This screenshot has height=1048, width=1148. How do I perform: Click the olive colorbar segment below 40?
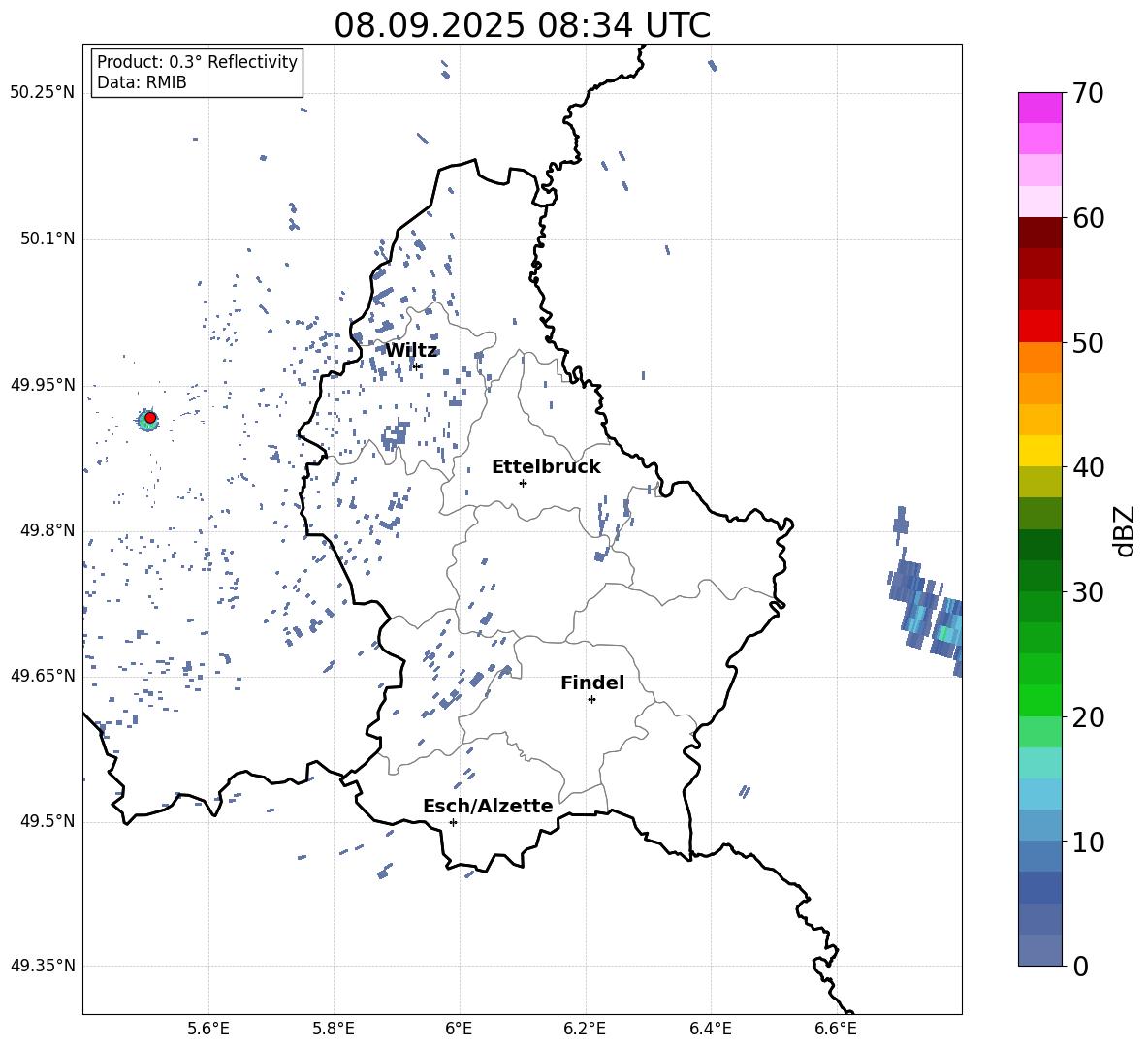click(x=1039, y=482)
